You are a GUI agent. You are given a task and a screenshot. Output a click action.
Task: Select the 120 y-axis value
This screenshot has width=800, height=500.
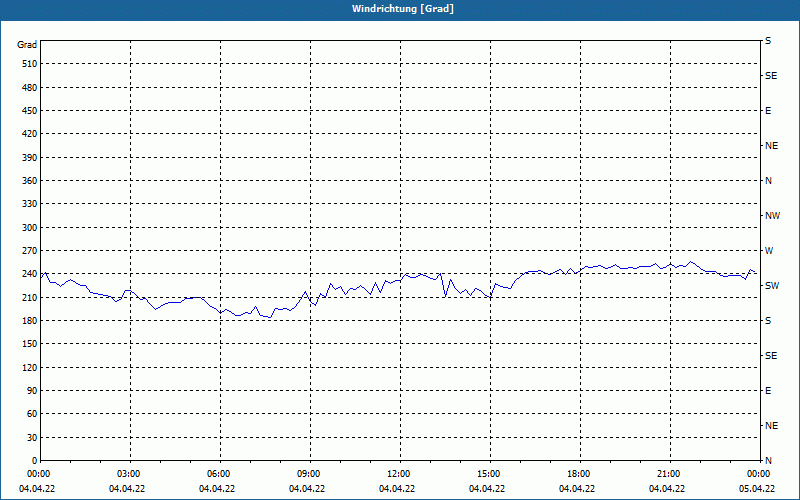tap(30, 367)
